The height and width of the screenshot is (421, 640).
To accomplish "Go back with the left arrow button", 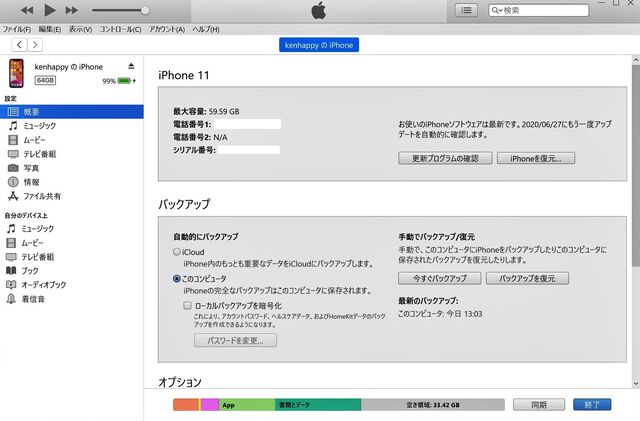I will pos(19,45).
